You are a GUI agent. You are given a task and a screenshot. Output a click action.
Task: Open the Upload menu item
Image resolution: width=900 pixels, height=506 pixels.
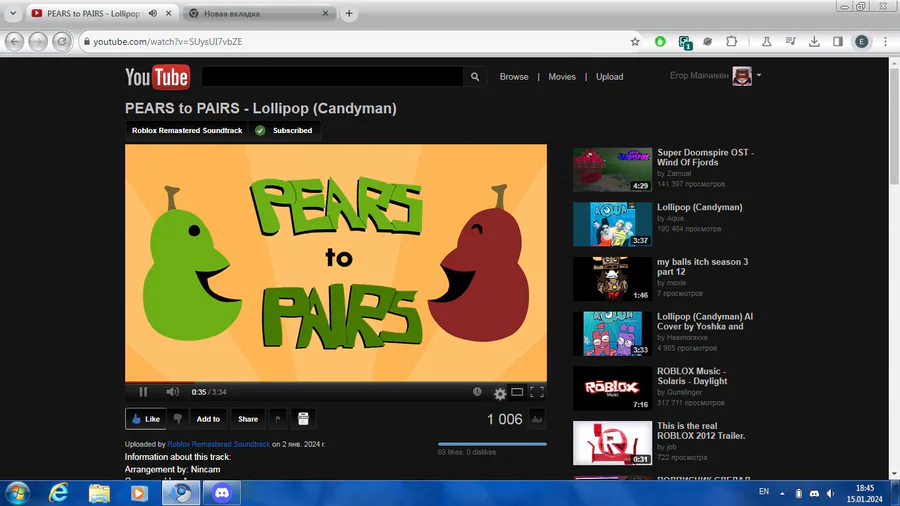tap(610, 76)
